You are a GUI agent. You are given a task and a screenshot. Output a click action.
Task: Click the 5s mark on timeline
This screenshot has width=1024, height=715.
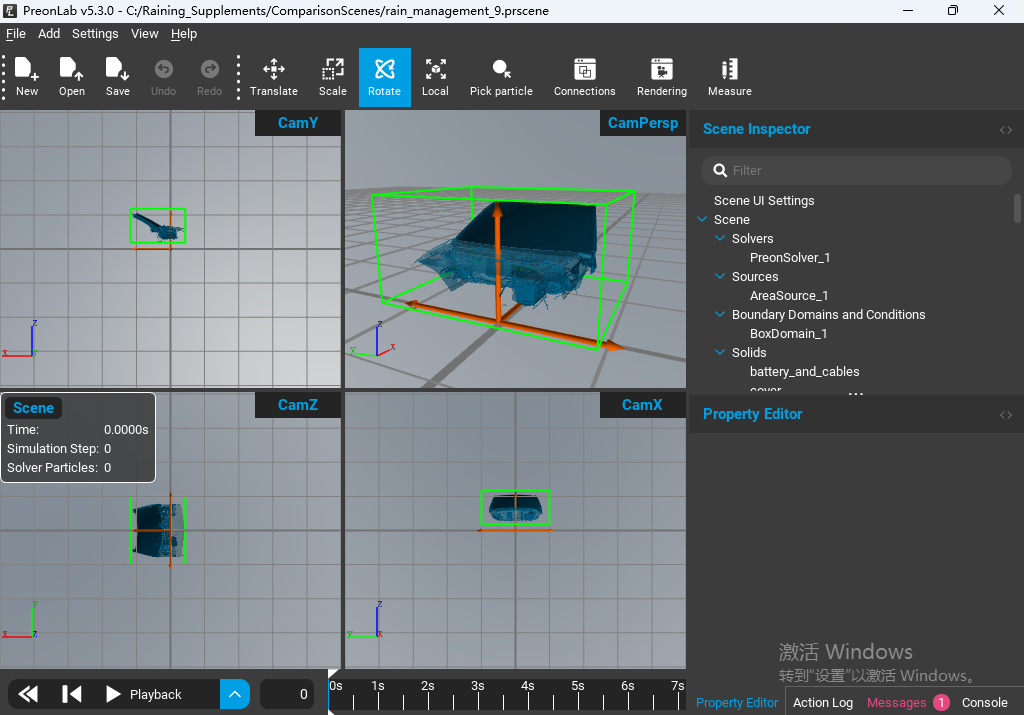coord(577,686)
